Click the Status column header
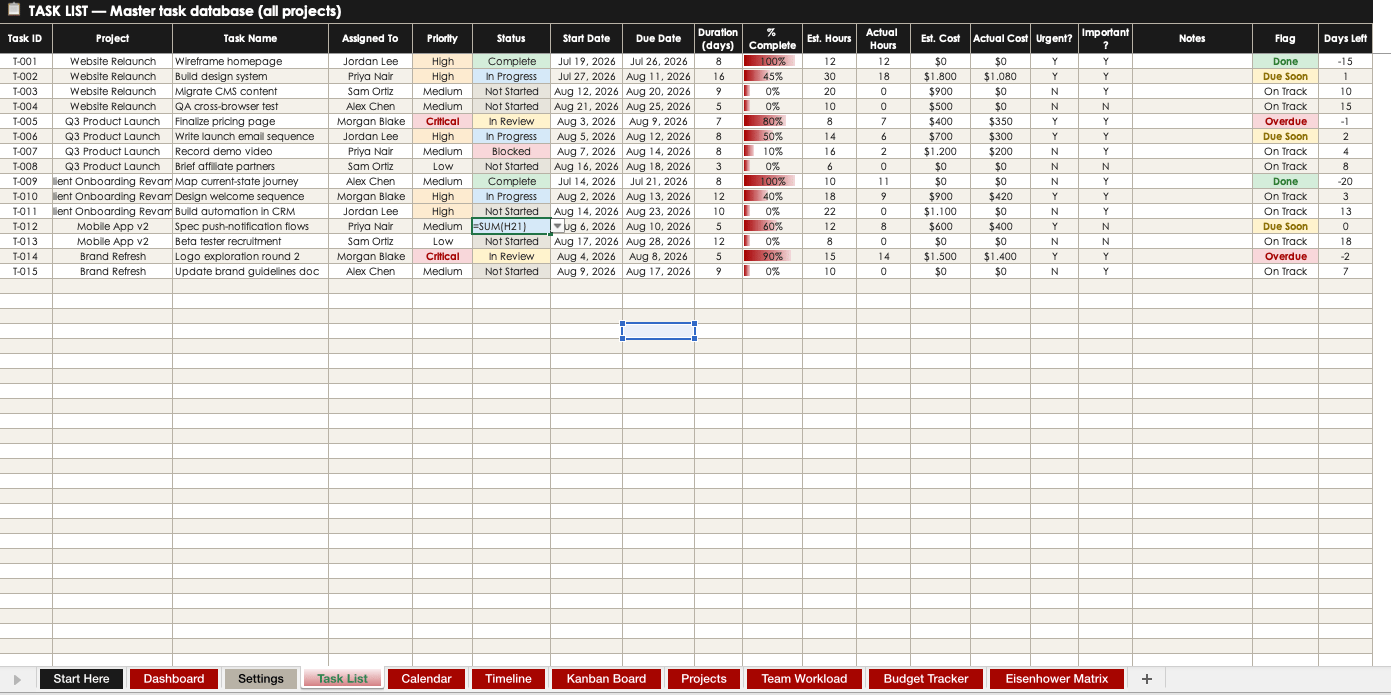 [511, 38]
